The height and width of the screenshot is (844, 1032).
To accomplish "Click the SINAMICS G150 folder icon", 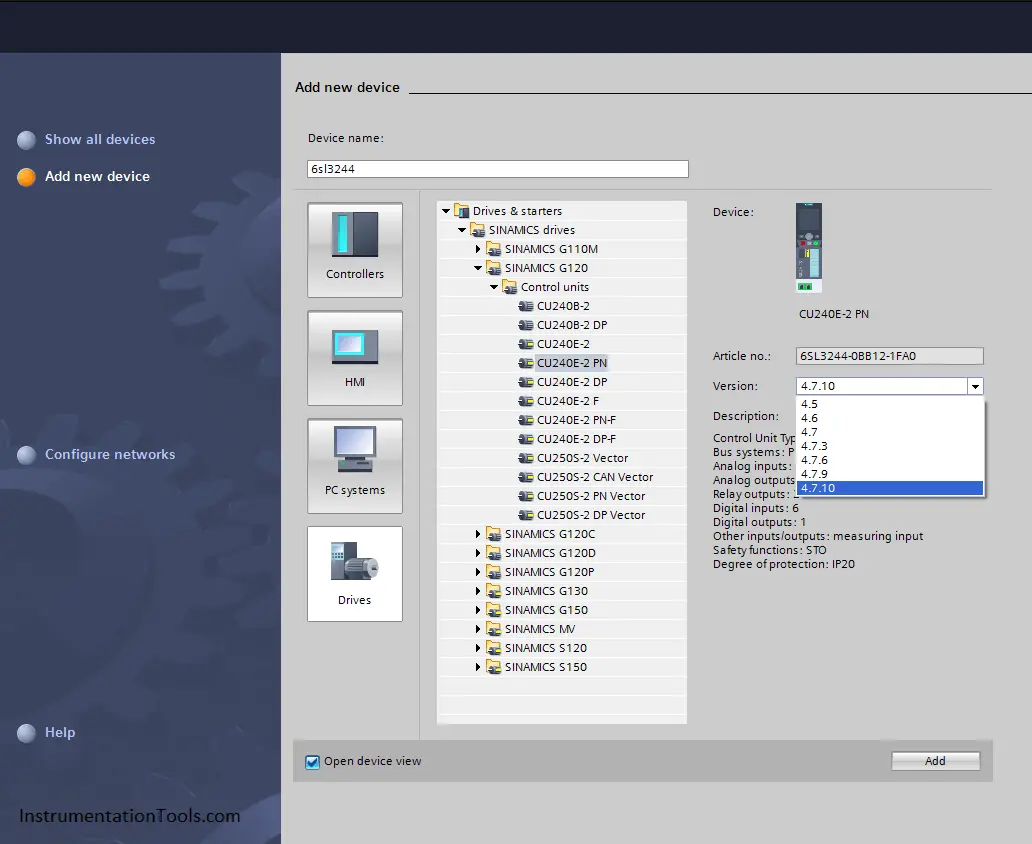I will click(494, 610).
